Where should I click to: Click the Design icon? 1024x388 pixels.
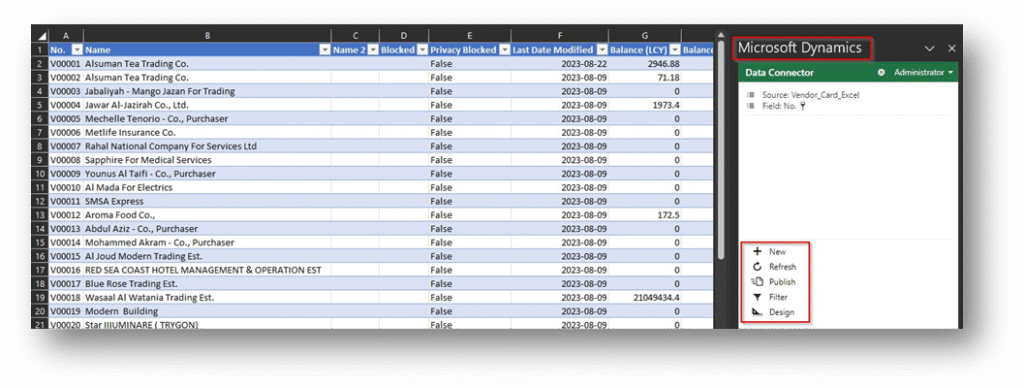[758, 312]
